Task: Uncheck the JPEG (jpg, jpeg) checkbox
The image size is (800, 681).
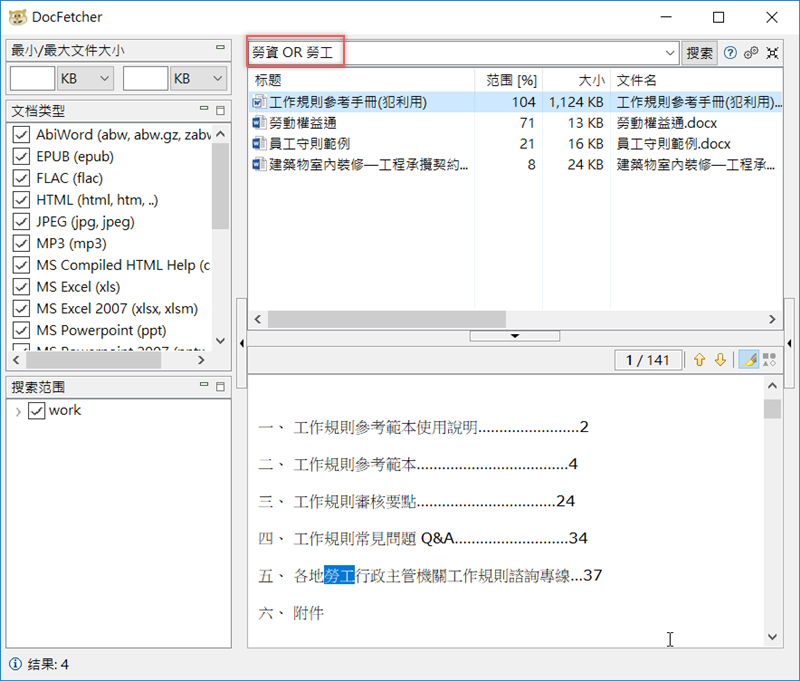Action: (21, 221)
